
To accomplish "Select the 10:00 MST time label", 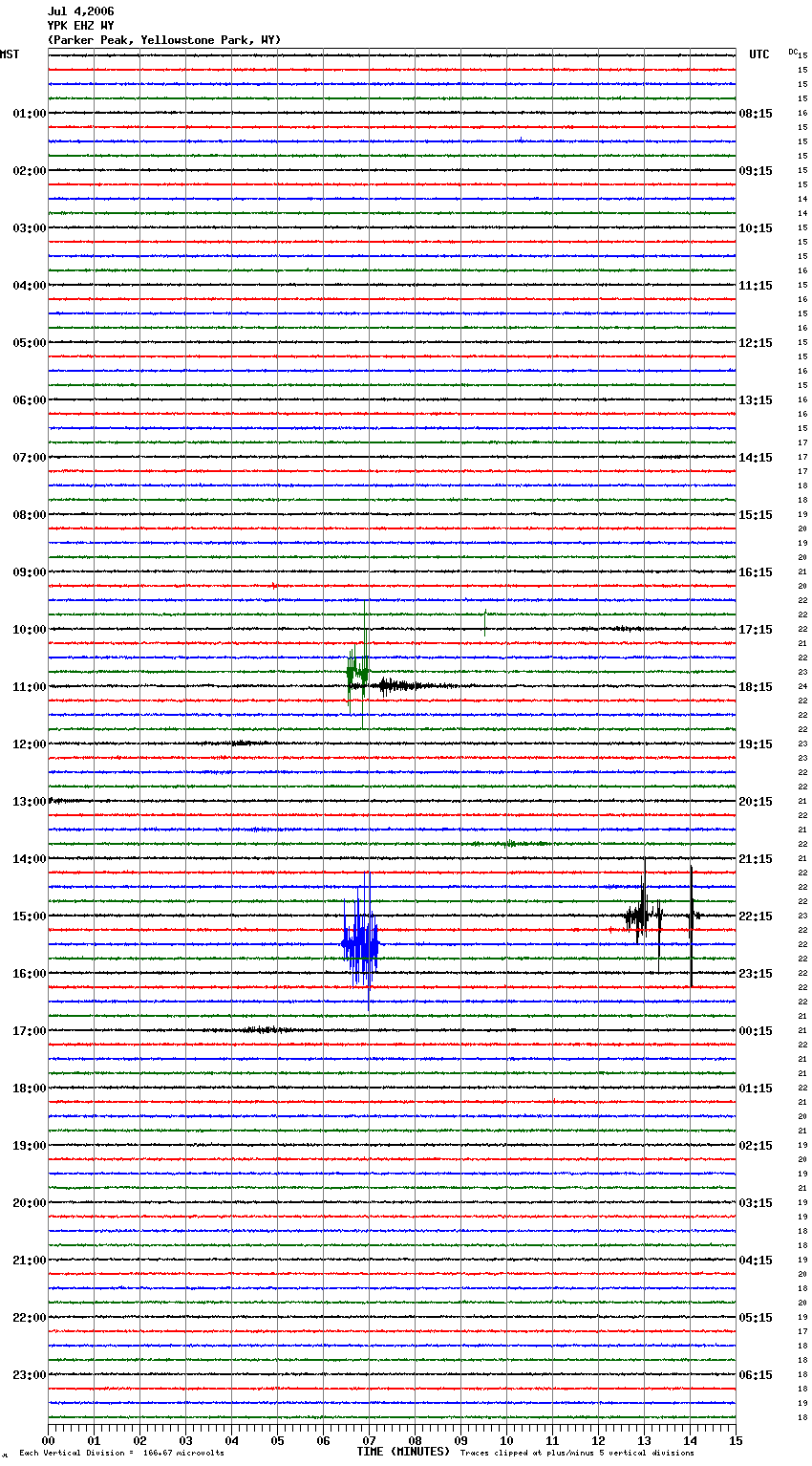I will click(x=30, y=630).
